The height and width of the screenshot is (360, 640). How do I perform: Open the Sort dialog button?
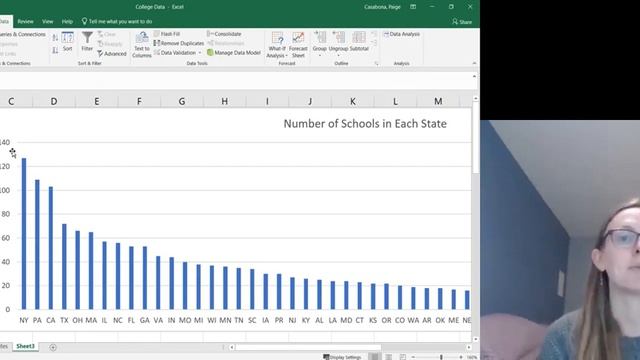[x=67, y=41]
